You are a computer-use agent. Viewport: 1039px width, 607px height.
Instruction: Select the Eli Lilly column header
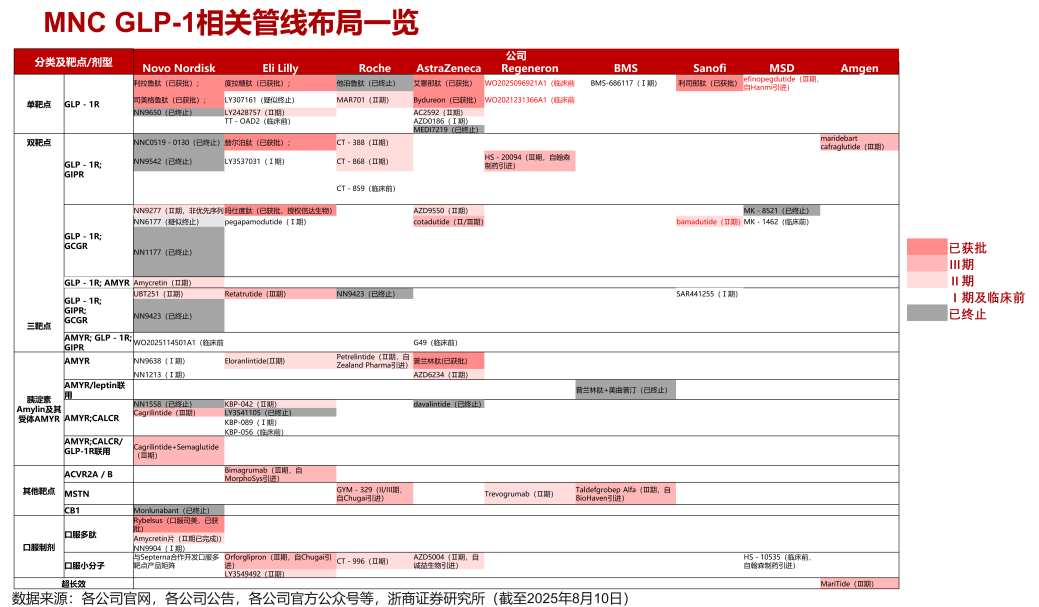280,68
